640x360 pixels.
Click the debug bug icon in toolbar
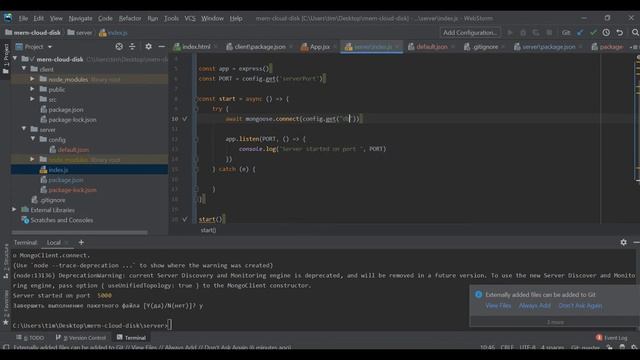click(x=523, y=33)
